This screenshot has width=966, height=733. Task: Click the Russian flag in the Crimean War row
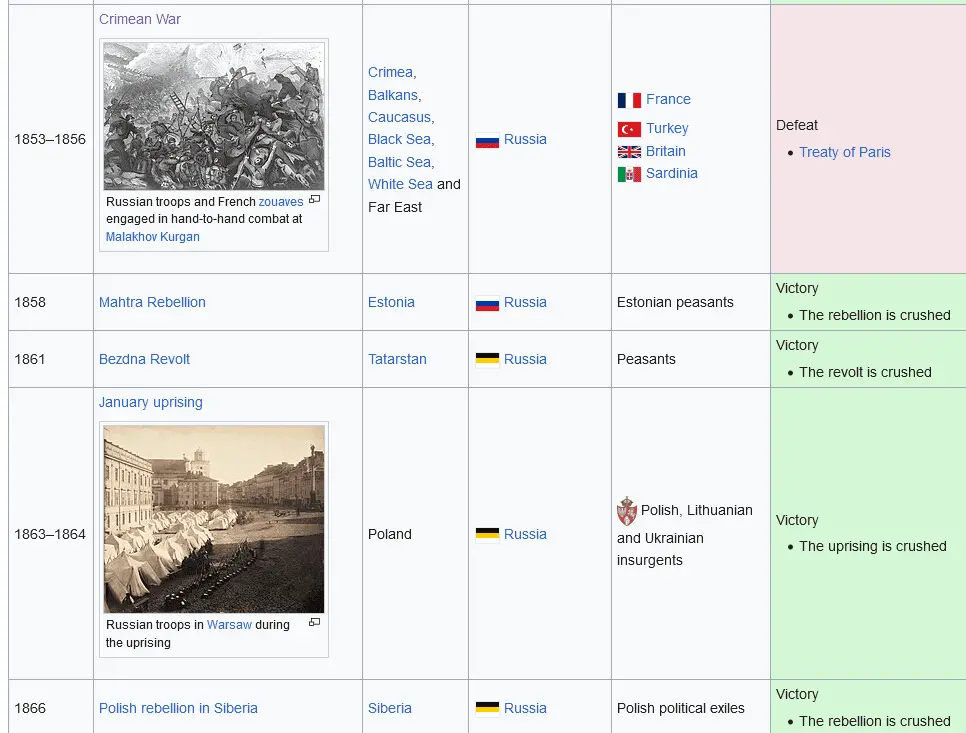[x=487, y=140]
